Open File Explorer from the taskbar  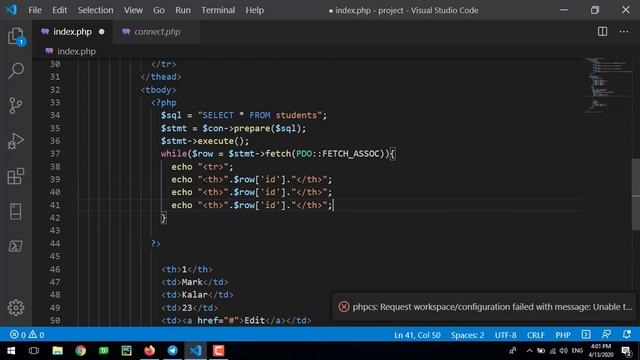pyautogui.click(x=57, y=351)
